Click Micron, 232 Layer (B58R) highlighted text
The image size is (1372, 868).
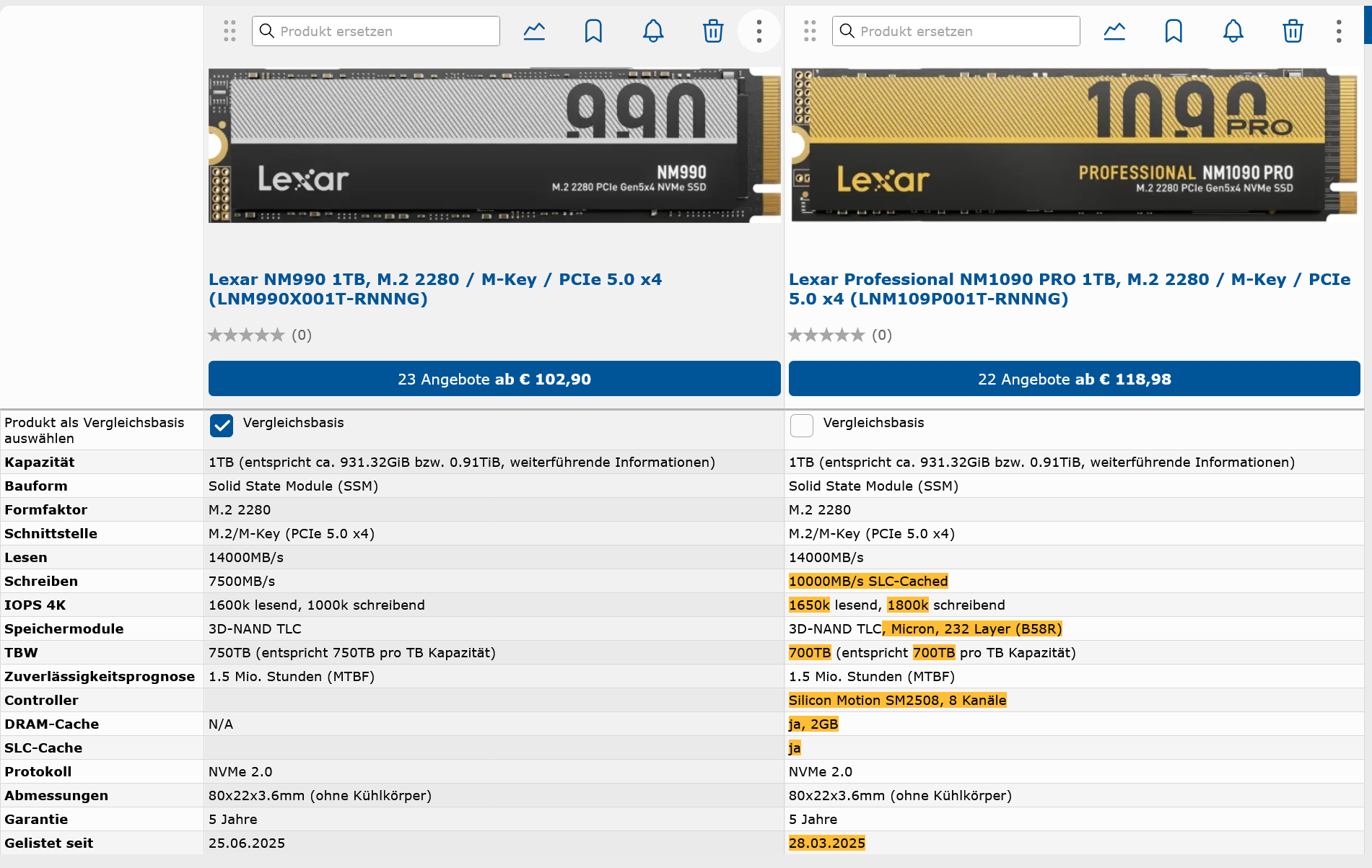click(972, 628)
